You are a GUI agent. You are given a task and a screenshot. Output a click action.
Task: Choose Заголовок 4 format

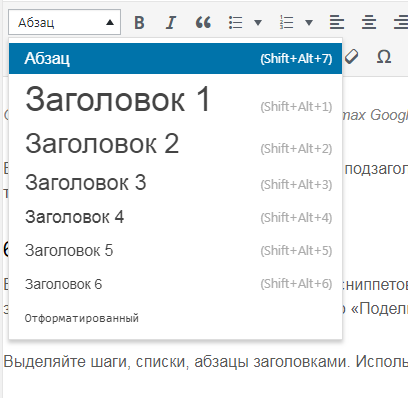pyautogui.click(x=175, y=217)
